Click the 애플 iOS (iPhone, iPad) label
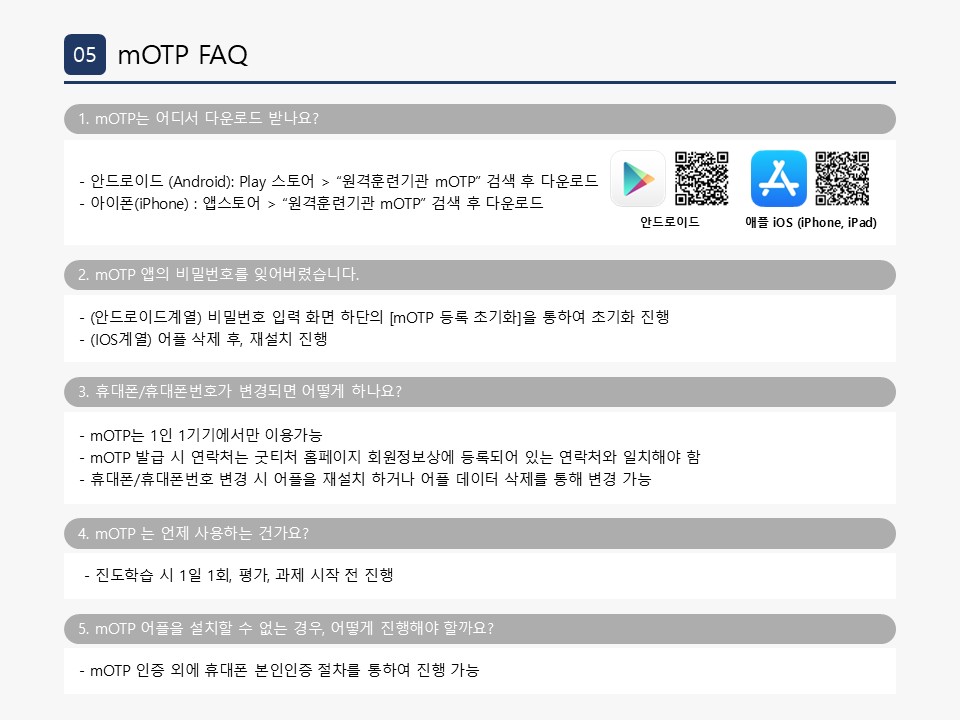Viewport: 960px width, 720px height. [811, 222]
